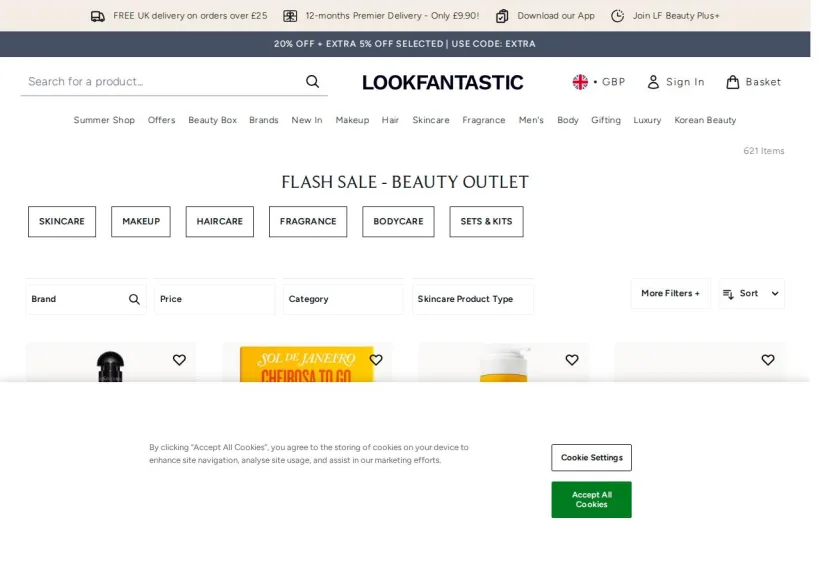
Task: Open the Skincare navigation menu
Action: coord(431,120)
